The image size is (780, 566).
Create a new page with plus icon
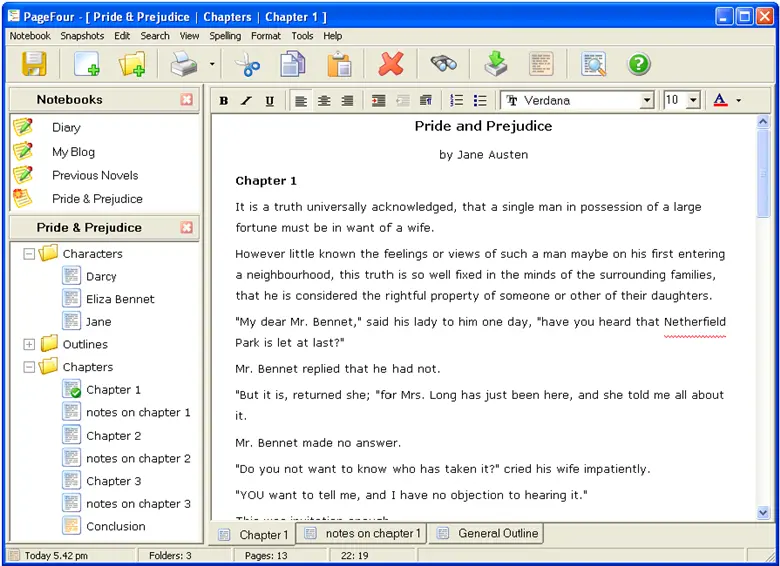(x=87, y=64)
